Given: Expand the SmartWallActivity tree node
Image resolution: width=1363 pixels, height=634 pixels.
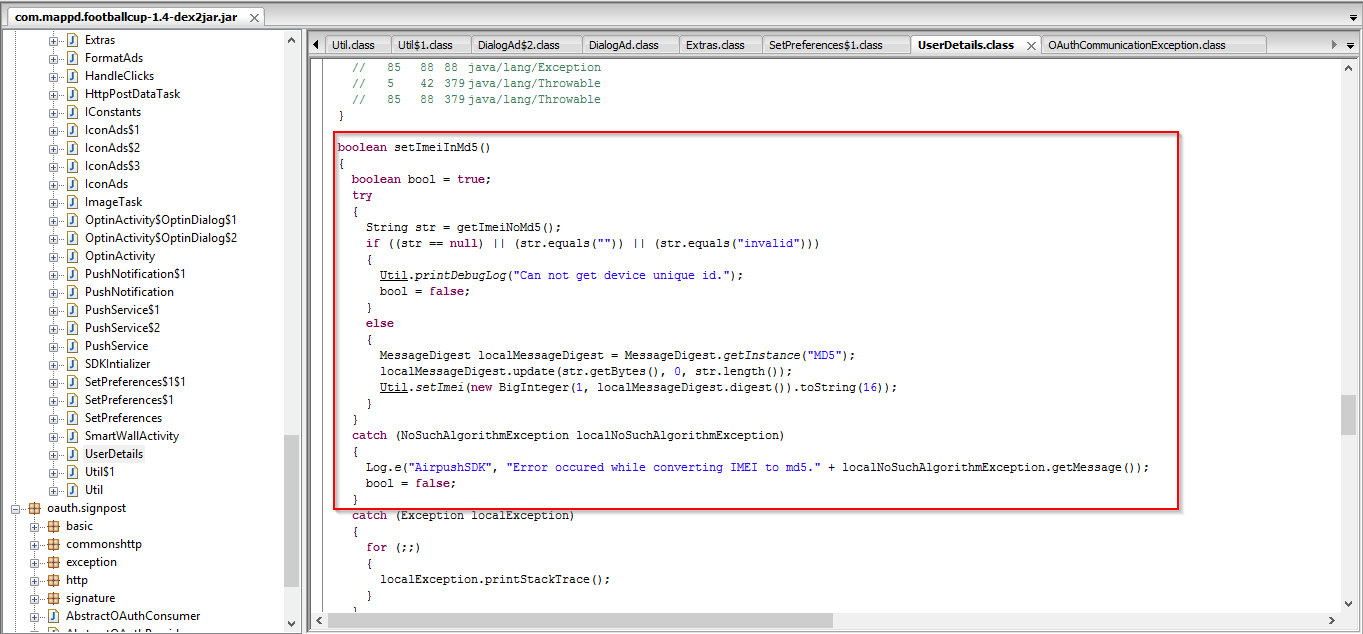Looking at the screenshot, I should (54, 436).
